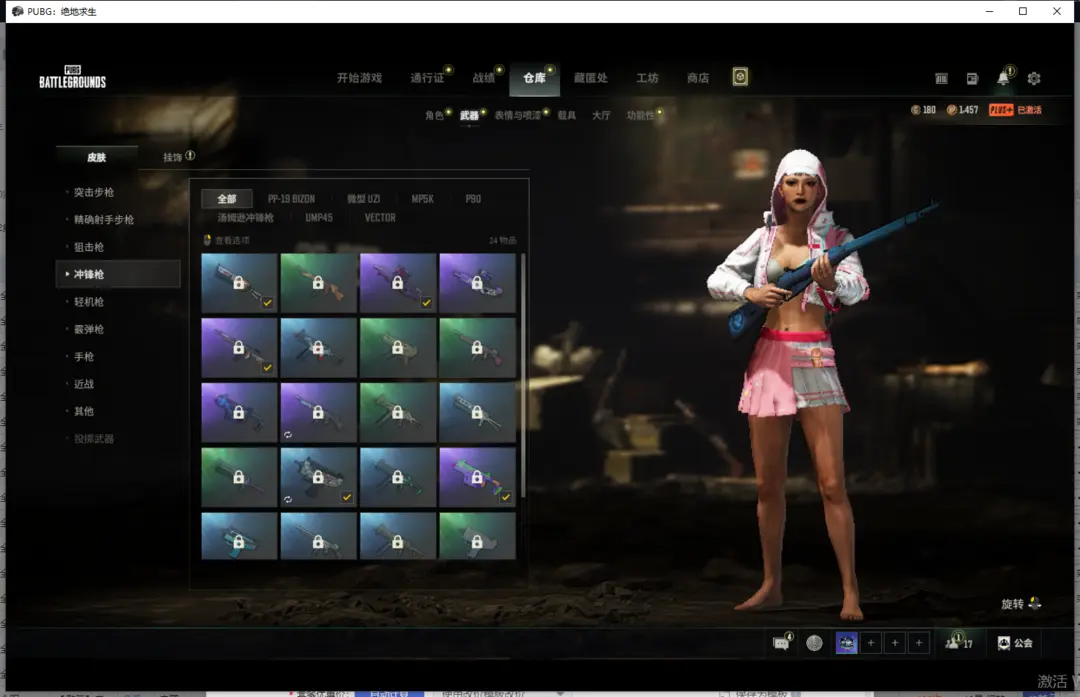This screenshot has width=1080, height=697.
Task: Toggle checkmark on first skin in second row
Action: (267, 367)
